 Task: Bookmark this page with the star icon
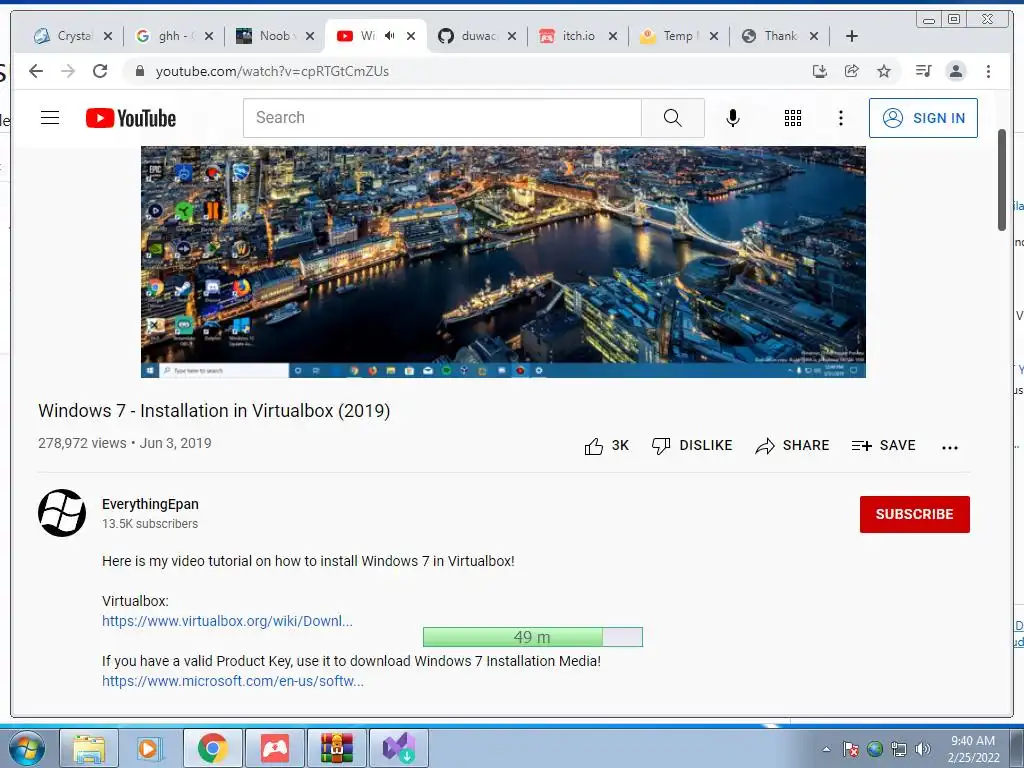tap(884, 71)
